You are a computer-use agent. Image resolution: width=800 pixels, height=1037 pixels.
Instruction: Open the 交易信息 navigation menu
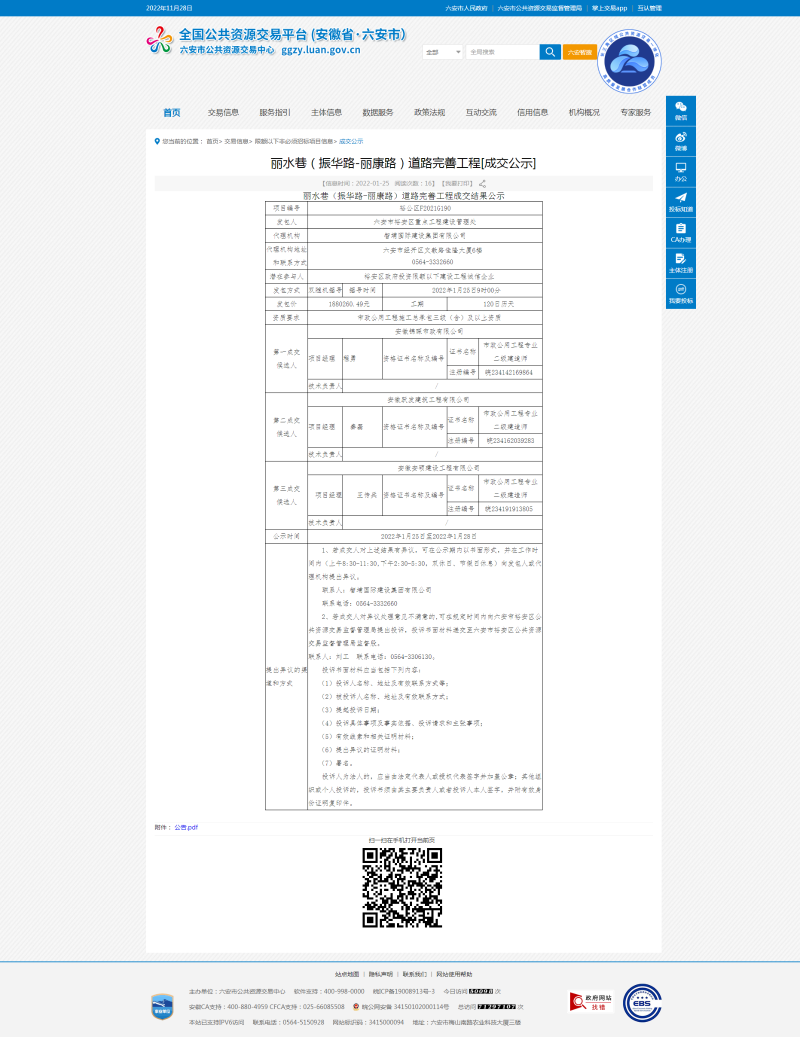click(223, 113)
